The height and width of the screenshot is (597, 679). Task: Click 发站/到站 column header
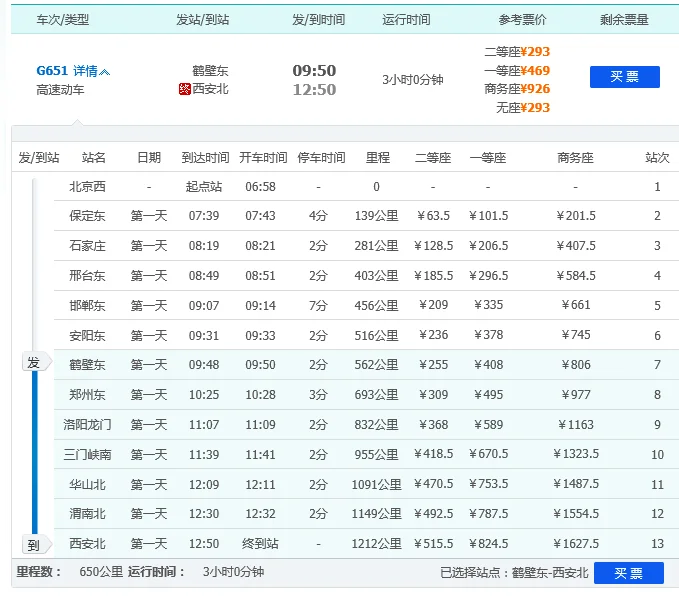(202, 20)
